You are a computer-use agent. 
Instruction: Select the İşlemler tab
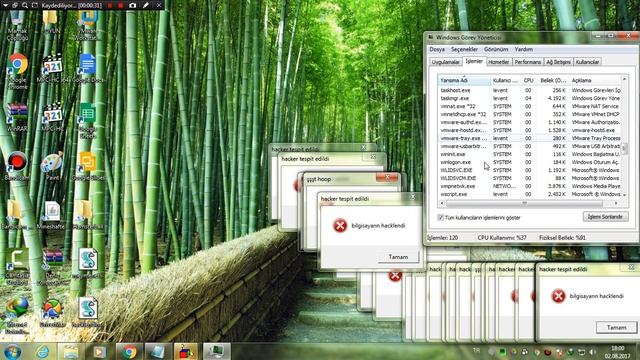(x=474, y=61)
